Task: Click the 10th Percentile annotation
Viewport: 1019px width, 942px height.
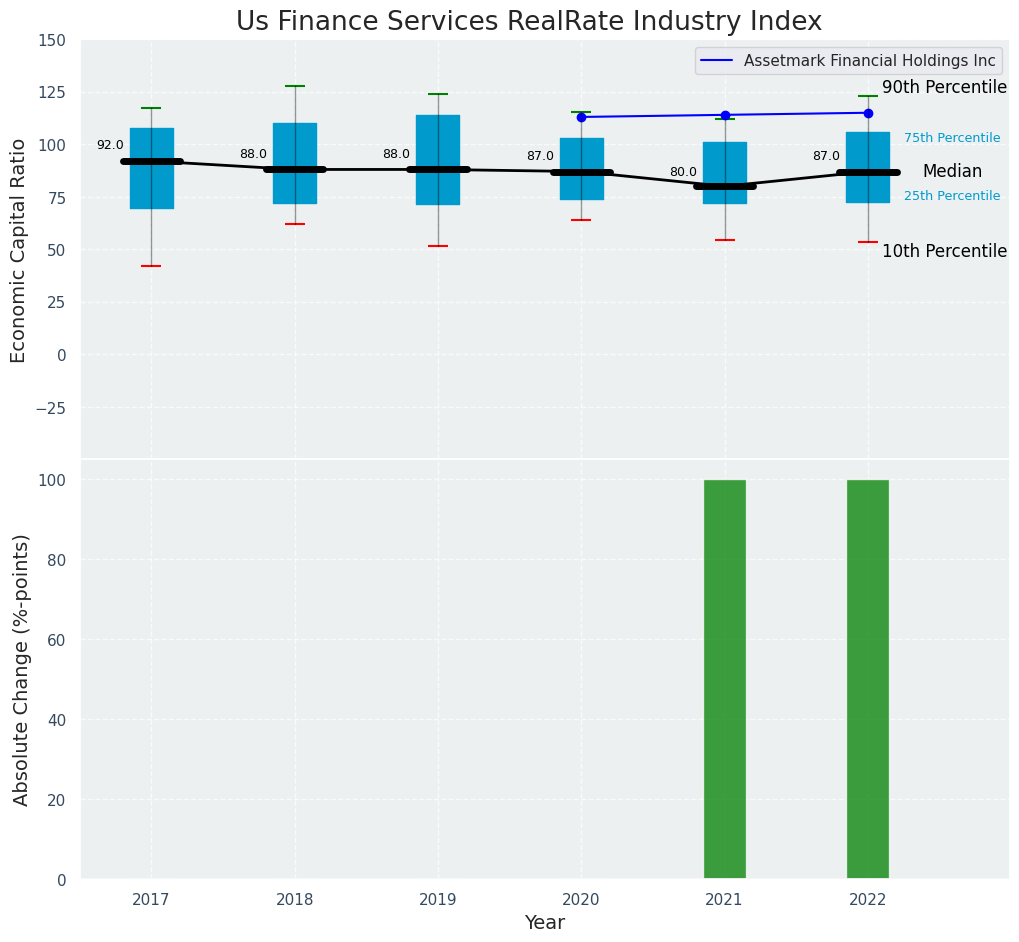Action: [944, 251]
